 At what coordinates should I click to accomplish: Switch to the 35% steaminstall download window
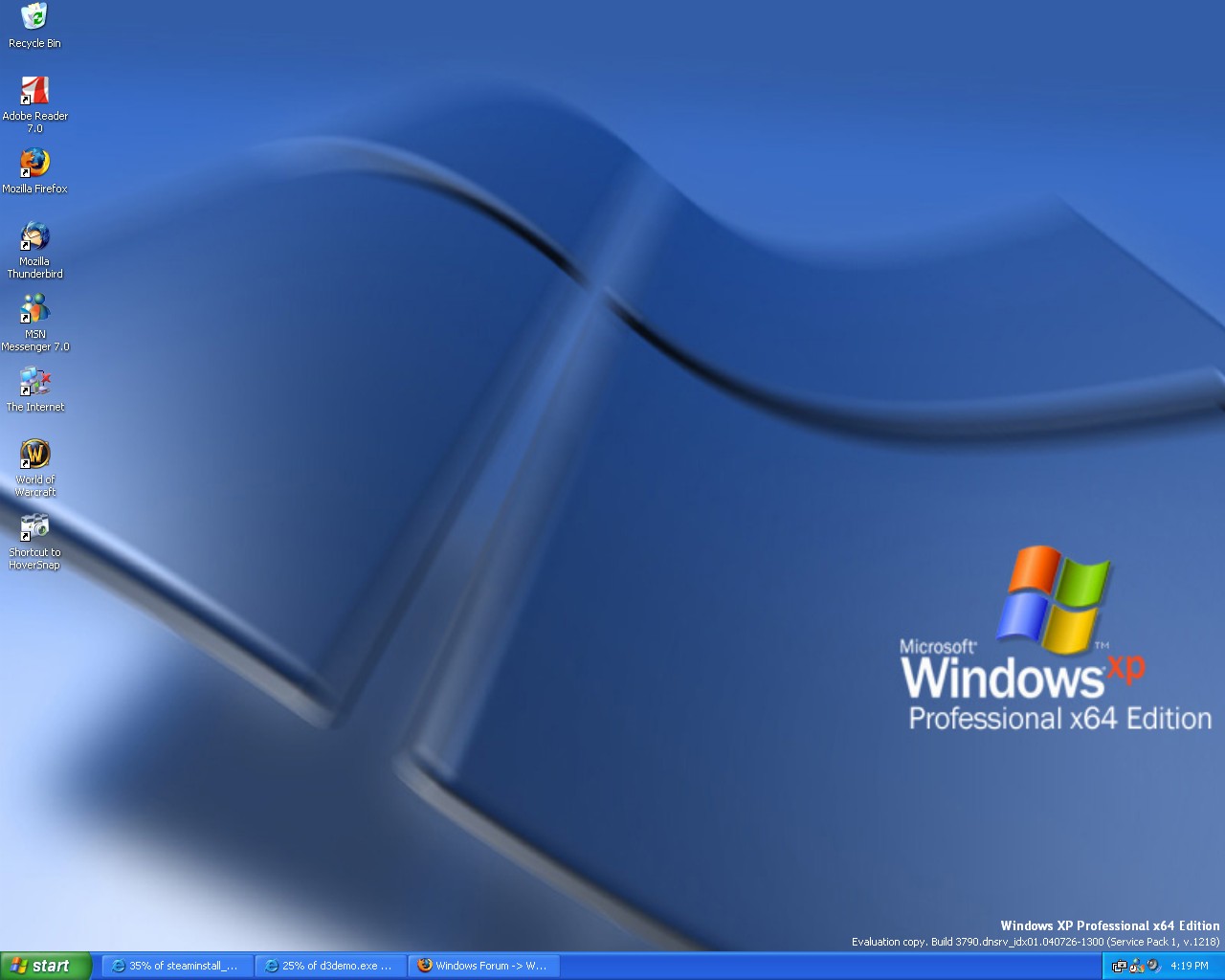click(x=178, y=967)
